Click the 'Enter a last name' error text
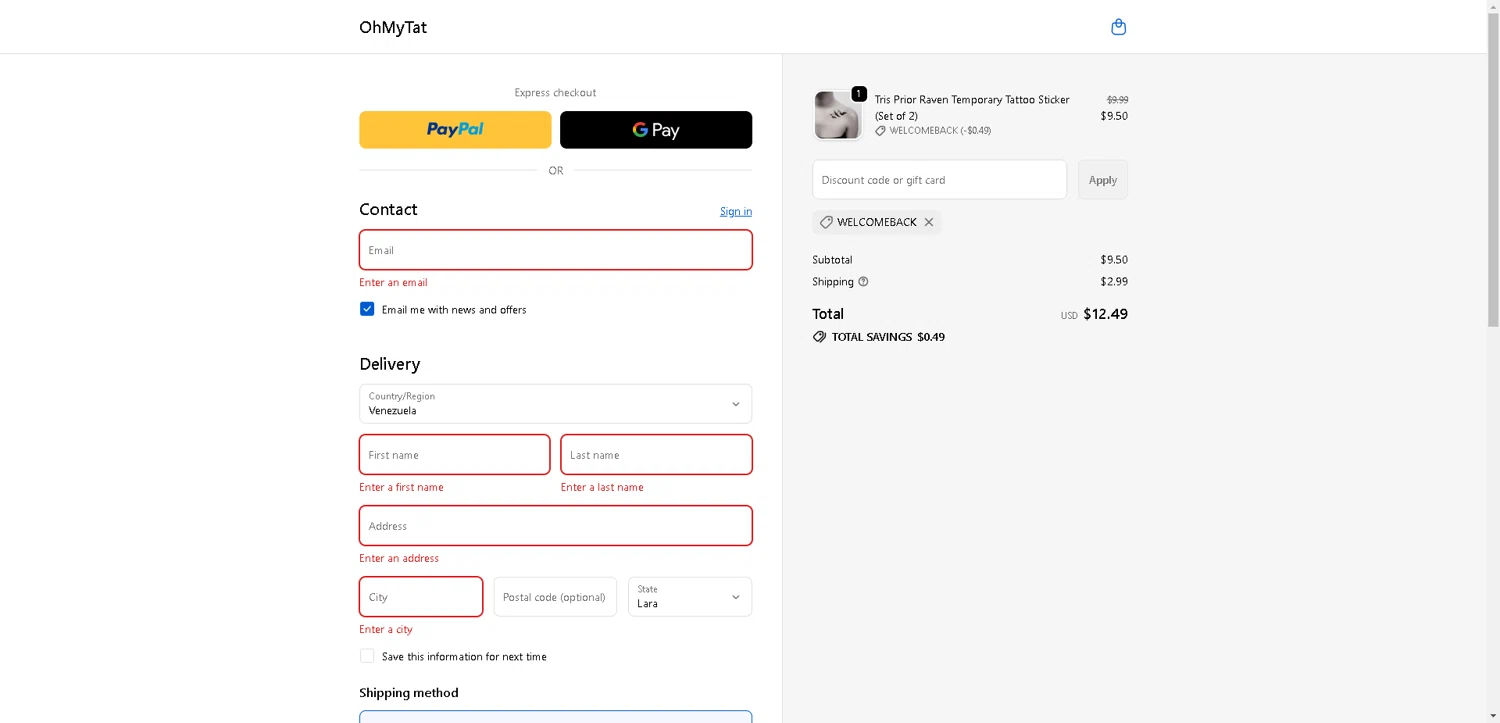Viewport: 1500px width, 723px height. (602, 487)
